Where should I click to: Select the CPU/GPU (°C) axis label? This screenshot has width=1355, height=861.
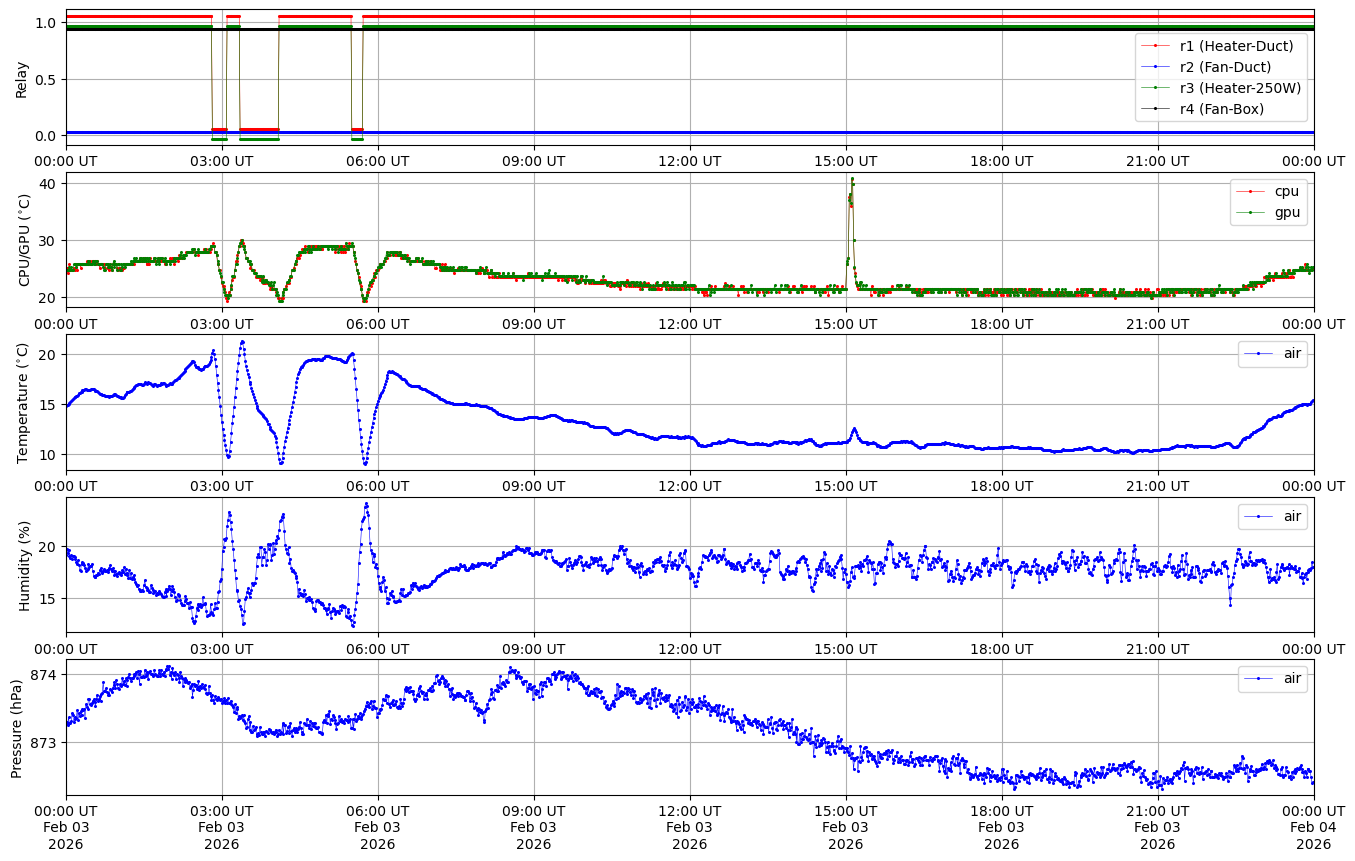point(24,240)
